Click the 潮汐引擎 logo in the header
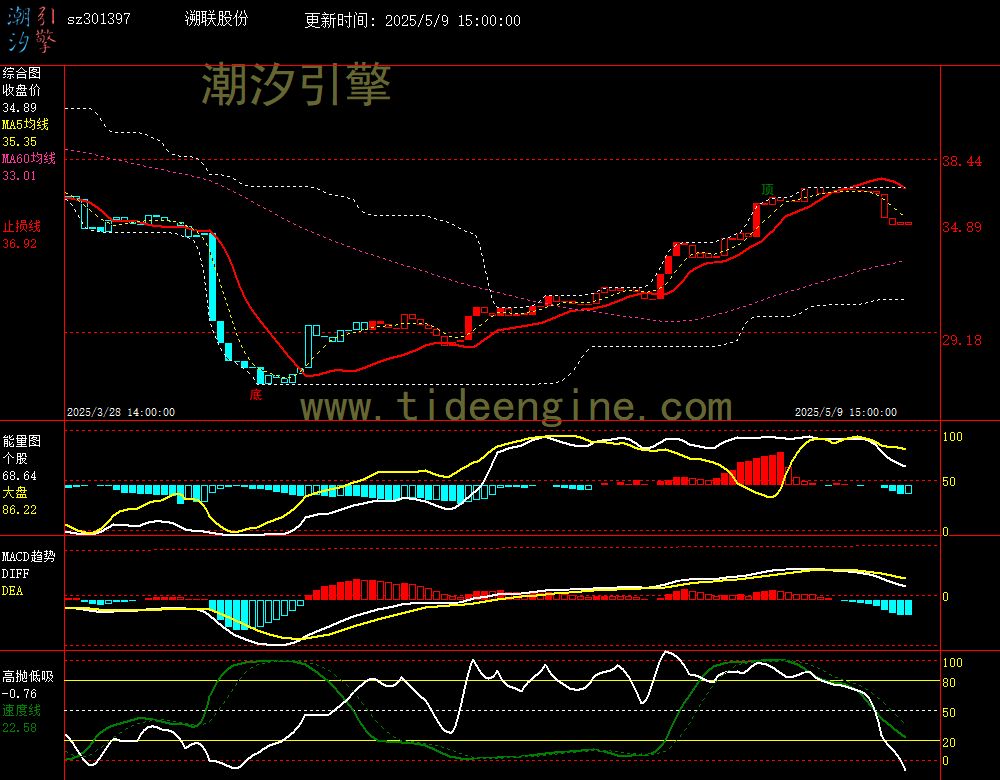 point(31,30)
